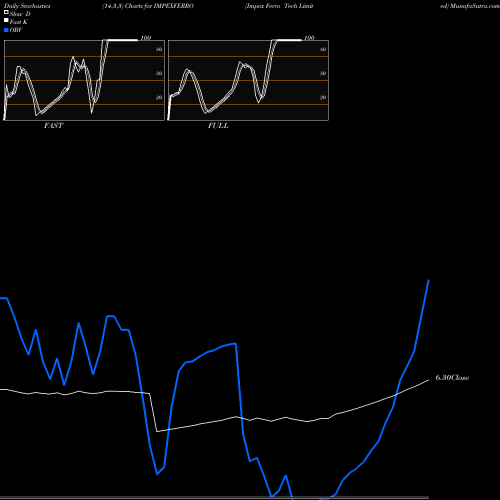Image resolution: width=500 pixels, height=500 pixels.
Task: Click the 80 level label in FULL chart
Action: [323, 49]
